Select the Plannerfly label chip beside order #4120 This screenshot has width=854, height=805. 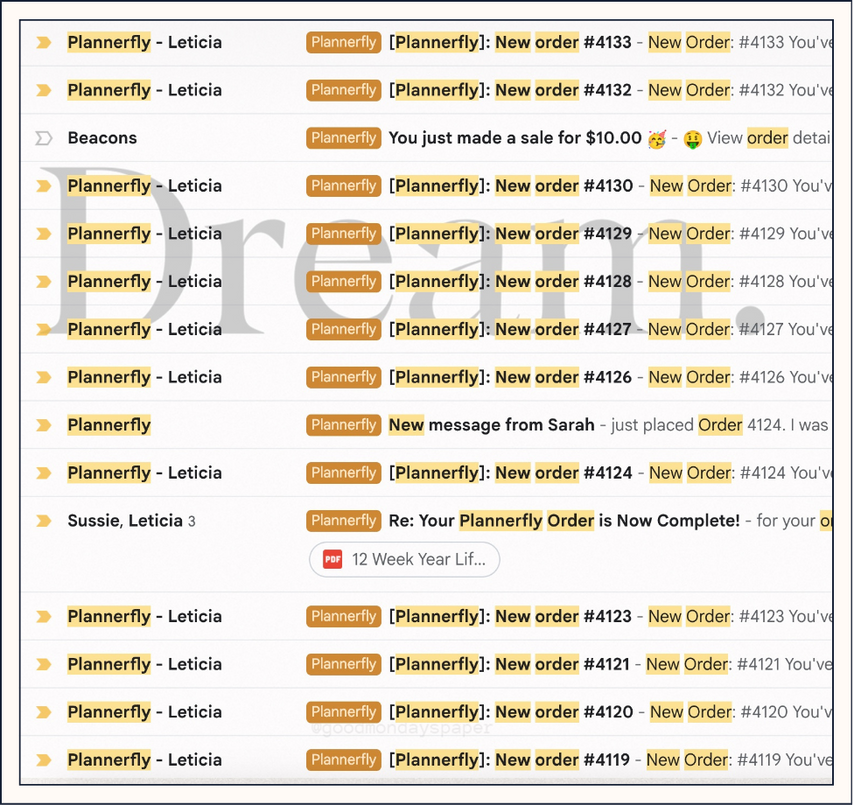(x=344, y=712)
